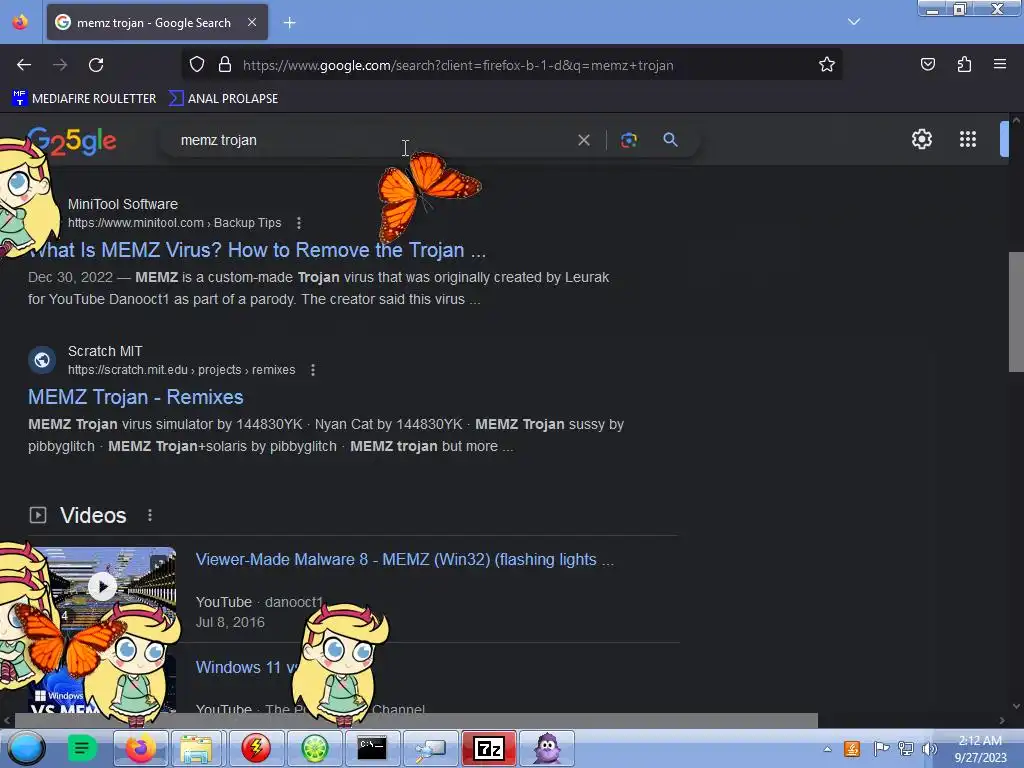This screenshot has width=1024, height=768.
Task: Open MEDIAFIRE ROULETTER bookmark
Action: pos(84,99)
